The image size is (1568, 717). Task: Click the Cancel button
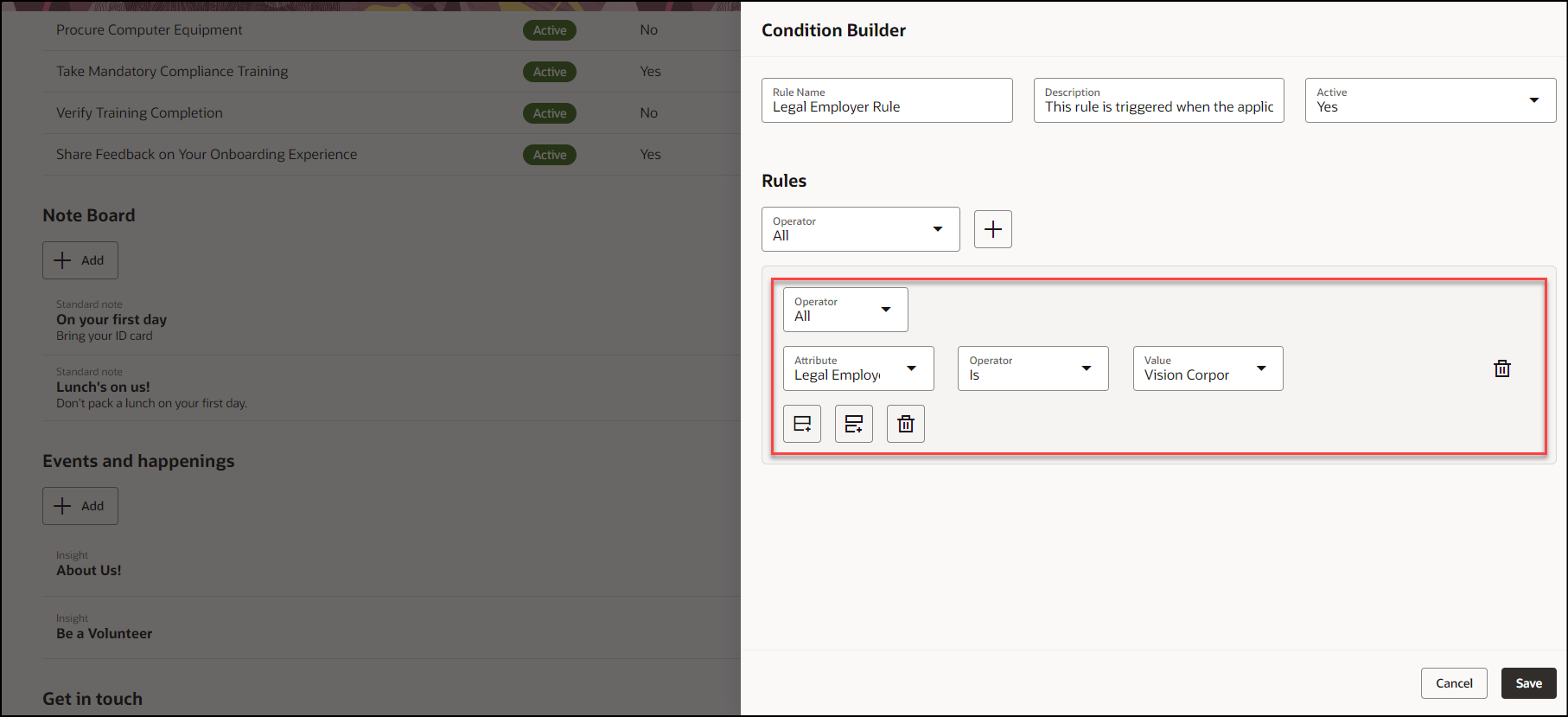(1454, 683)
